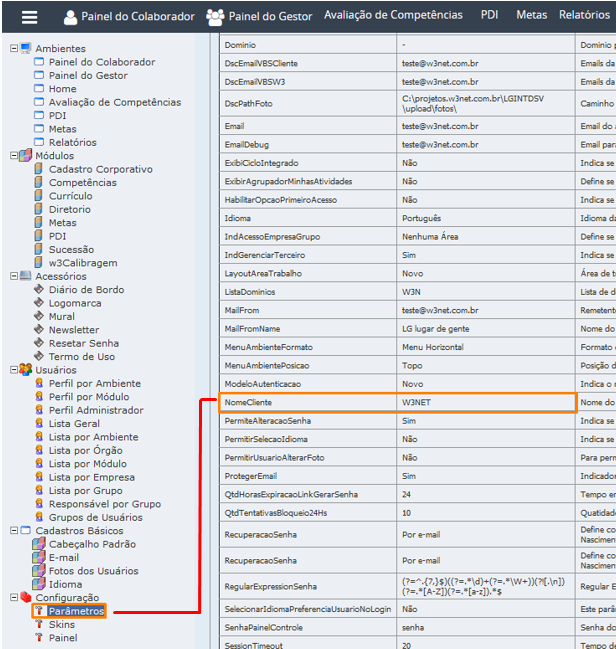Click the Skins icon under Configuração

[x=38, y=624]
